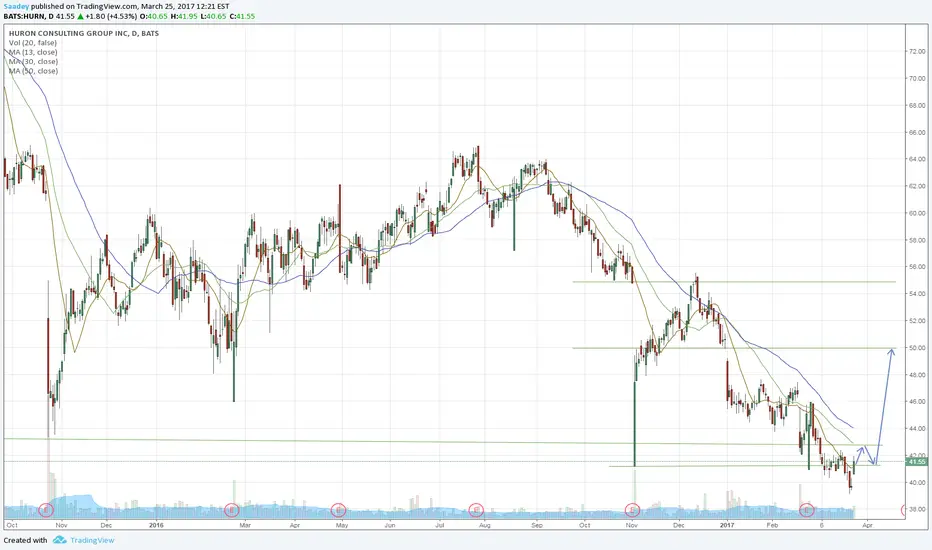Screen dimensions: 932x550
Task: Select the MA (30, close) indicator legend
Action: point(33,61)
